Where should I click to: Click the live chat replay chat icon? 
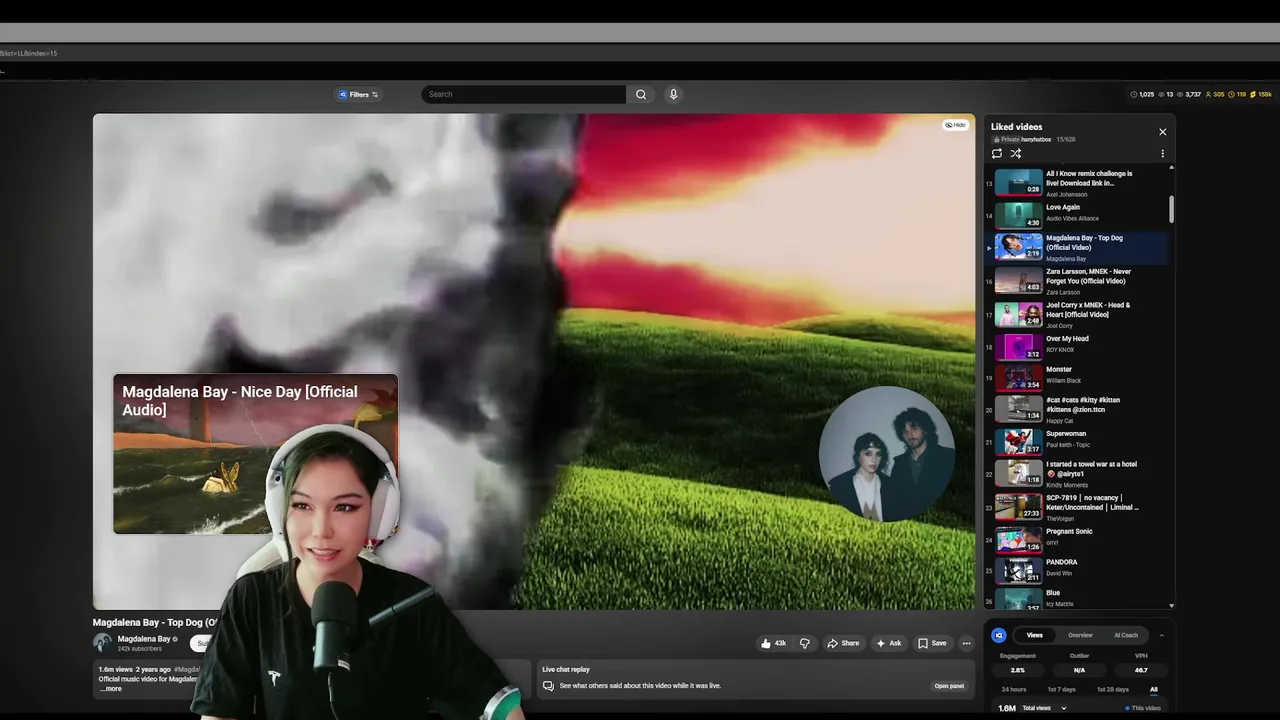click(548, 686)
